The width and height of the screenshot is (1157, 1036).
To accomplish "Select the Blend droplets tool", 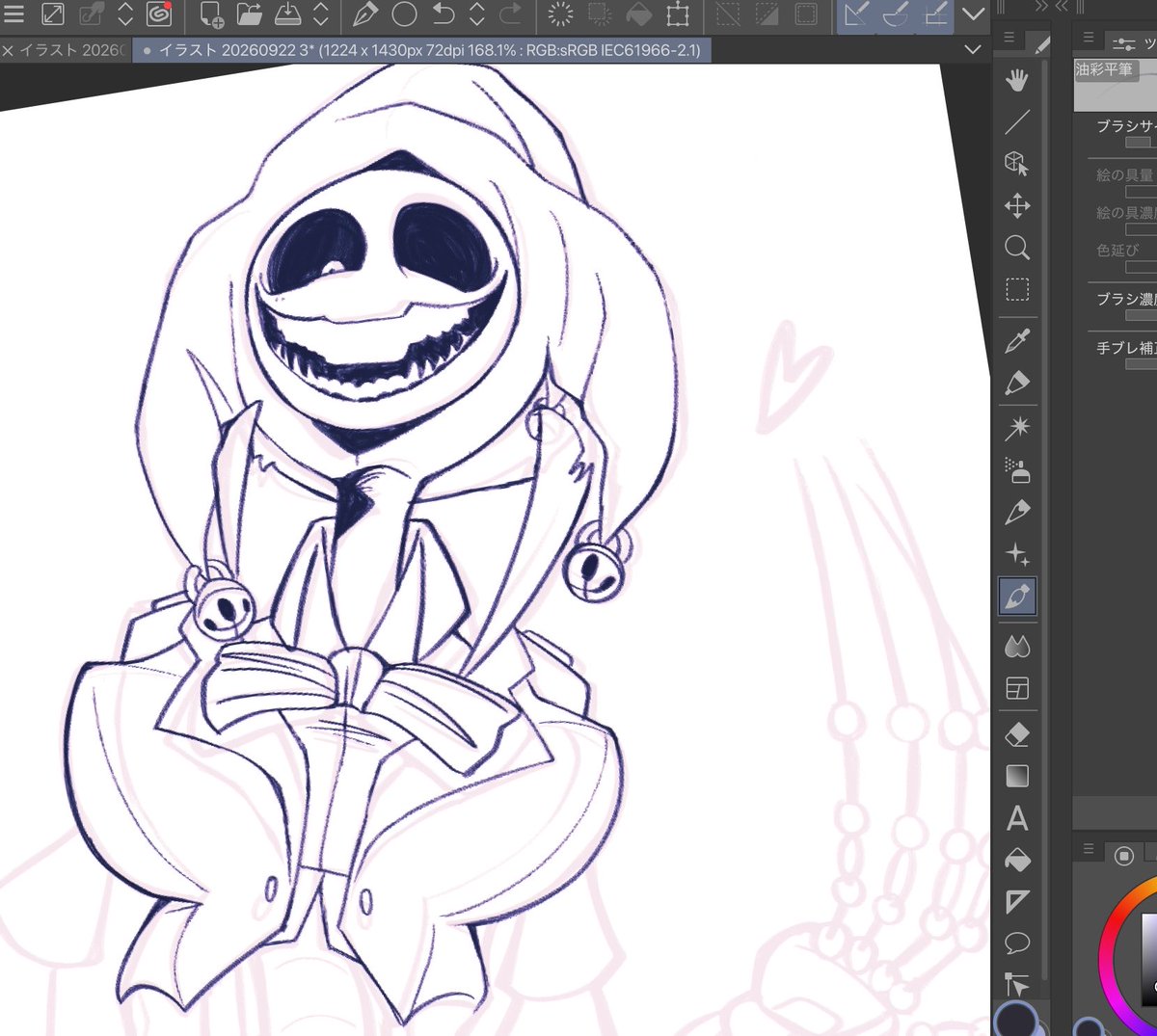I will [1017, 646].
